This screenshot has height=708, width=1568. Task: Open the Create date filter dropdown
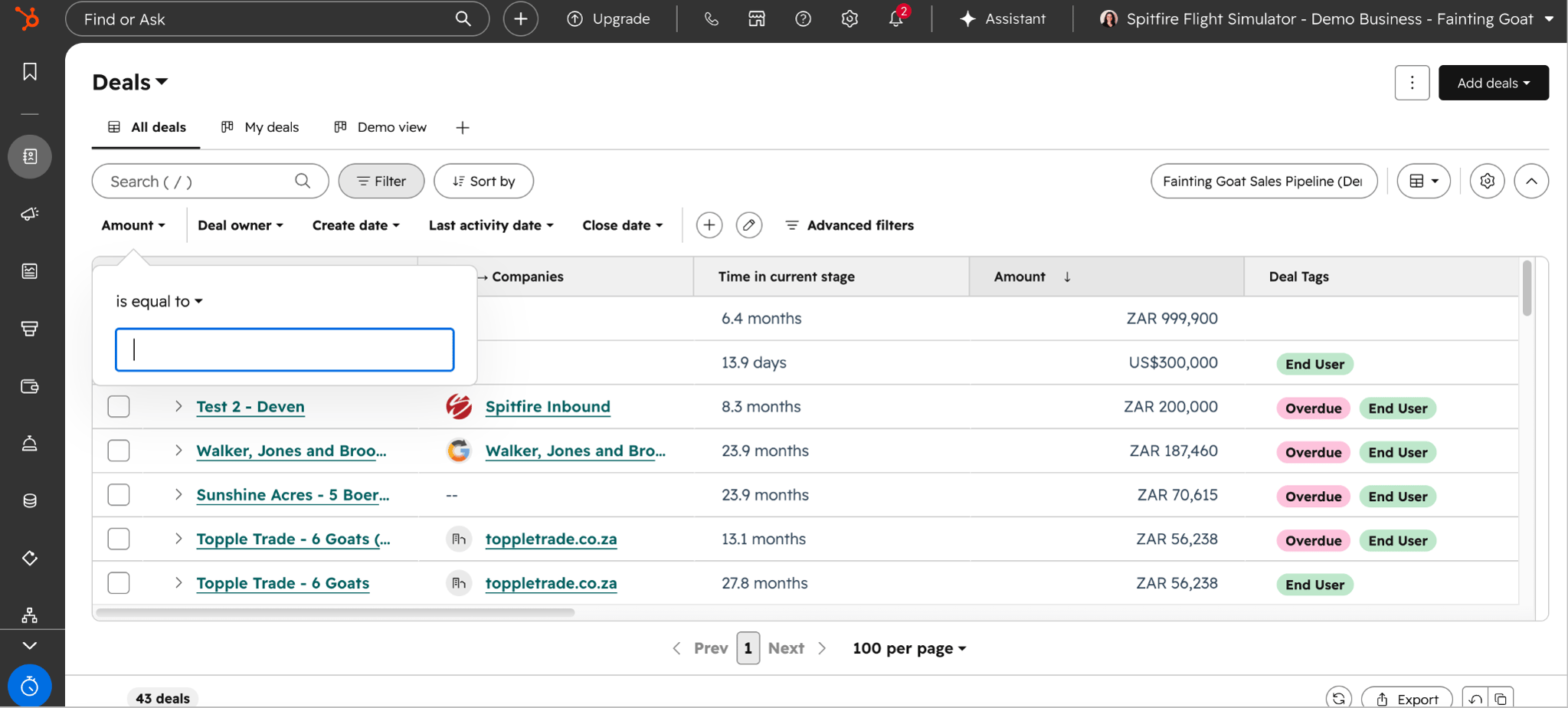click(x=356, y=225)
